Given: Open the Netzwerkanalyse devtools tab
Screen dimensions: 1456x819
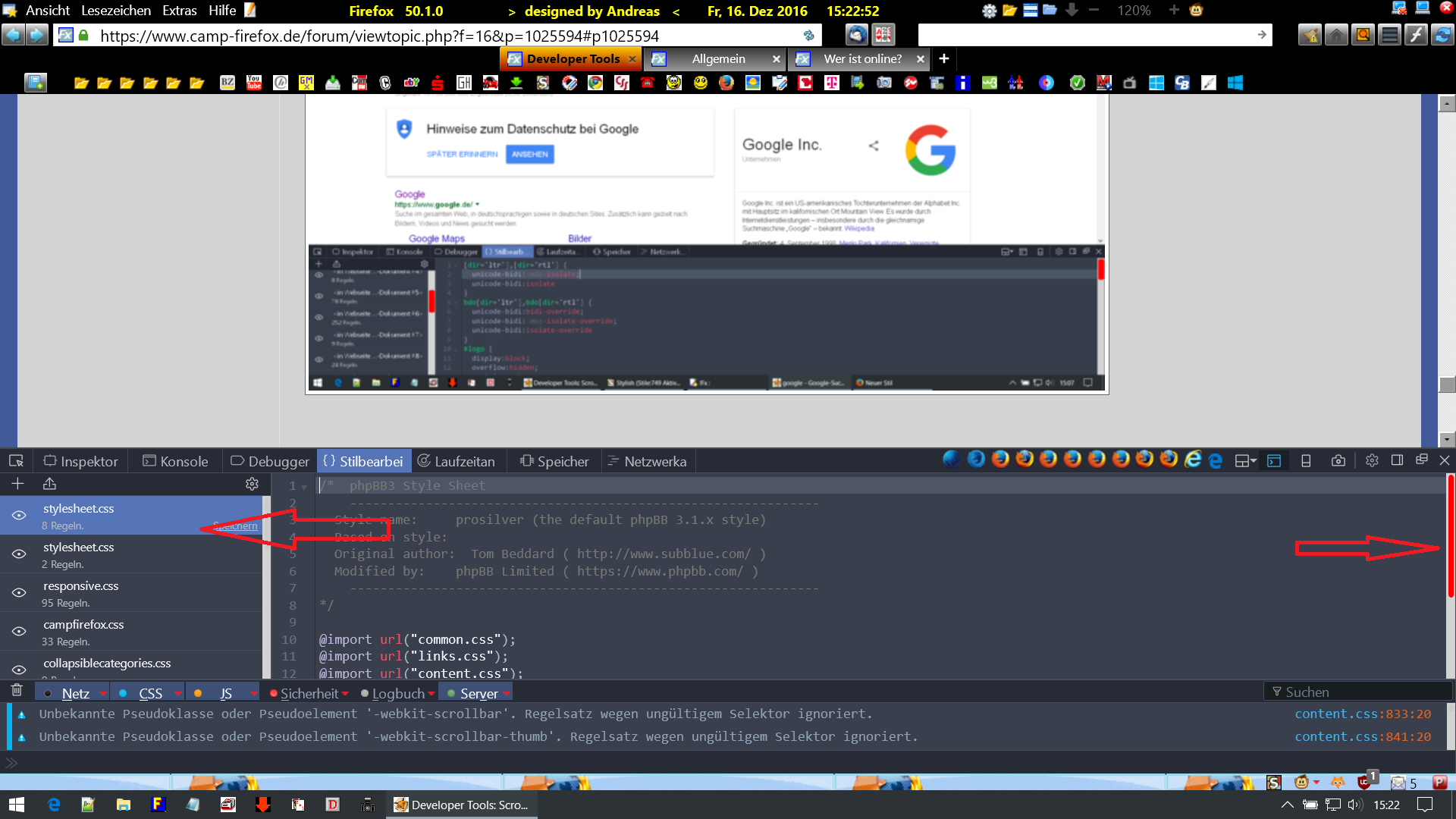Looking at the screenshot, I should point(648,461).
